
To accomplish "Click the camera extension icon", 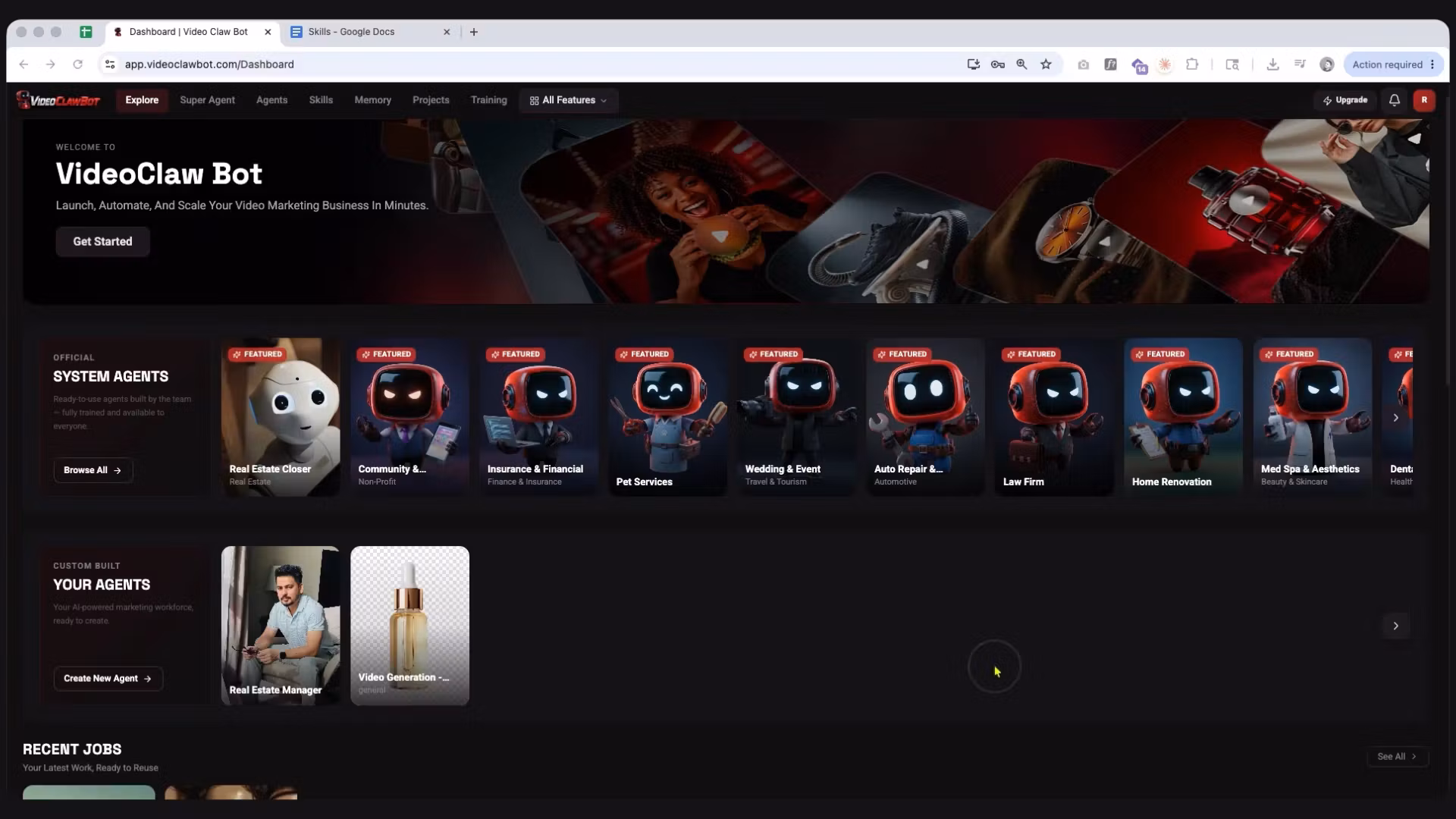I will (1083, 64).
